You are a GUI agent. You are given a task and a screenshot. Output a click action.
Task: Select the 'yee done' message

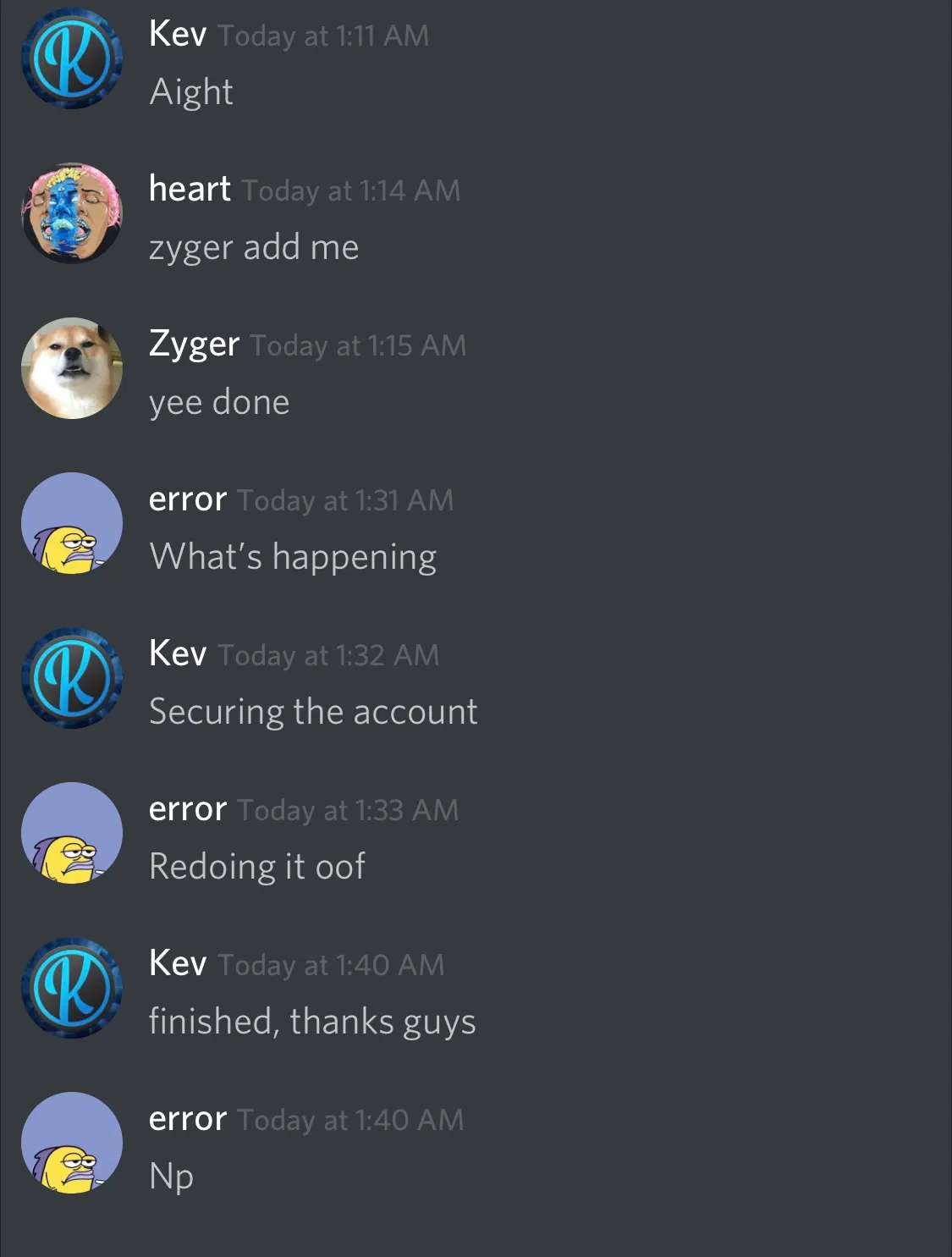[x=219, y=403]
